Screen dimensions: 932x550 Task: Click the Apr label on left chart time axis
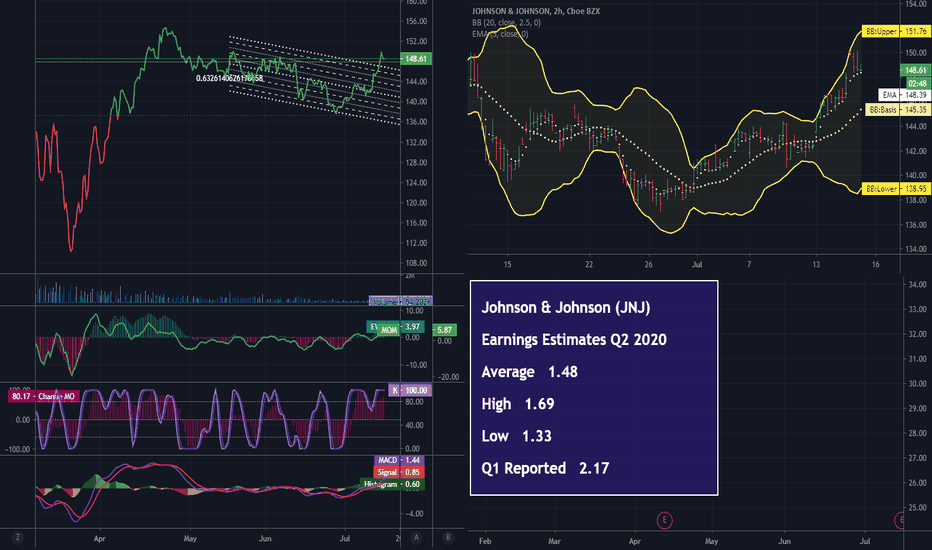[x=99, y=539]
